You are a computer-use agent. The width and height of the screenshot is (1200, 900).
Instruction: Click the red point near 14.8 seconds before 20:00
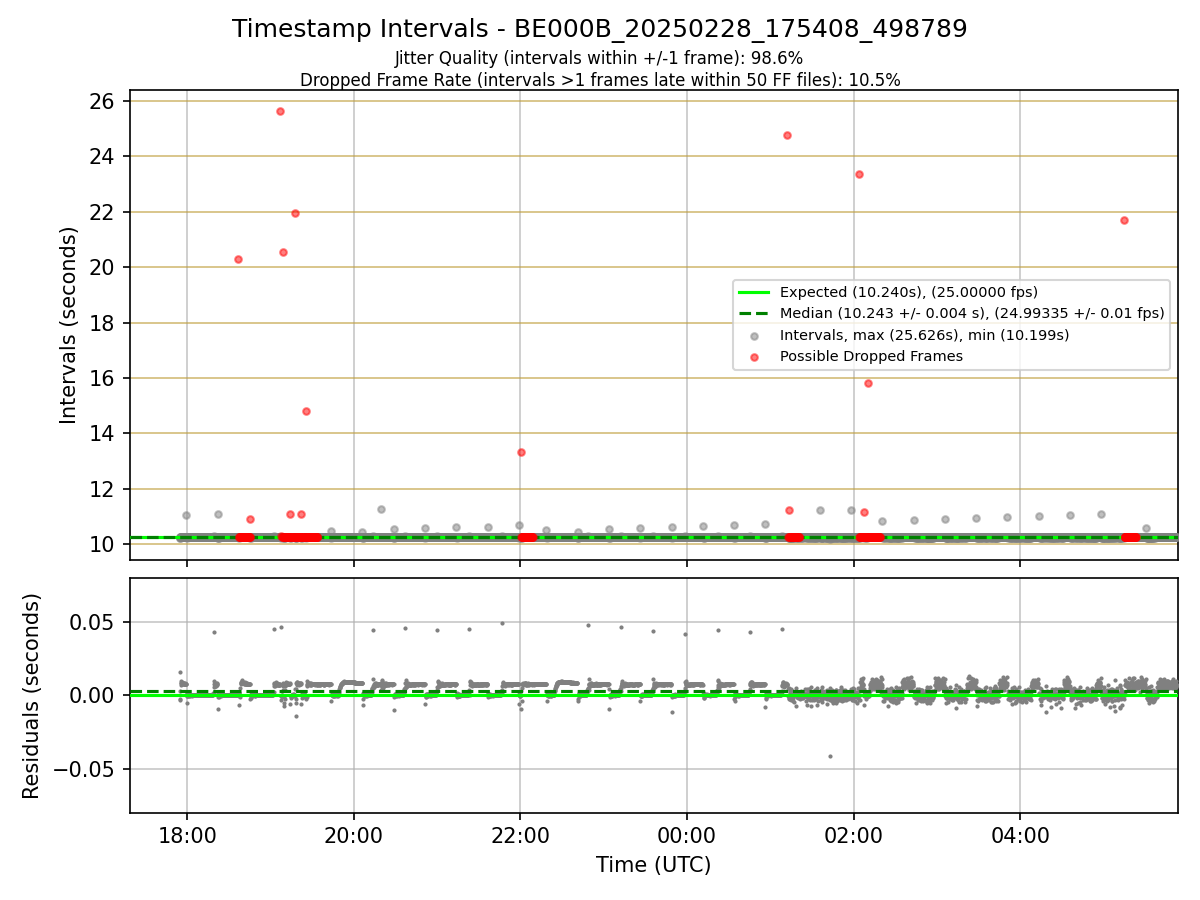tap(306, 411)
